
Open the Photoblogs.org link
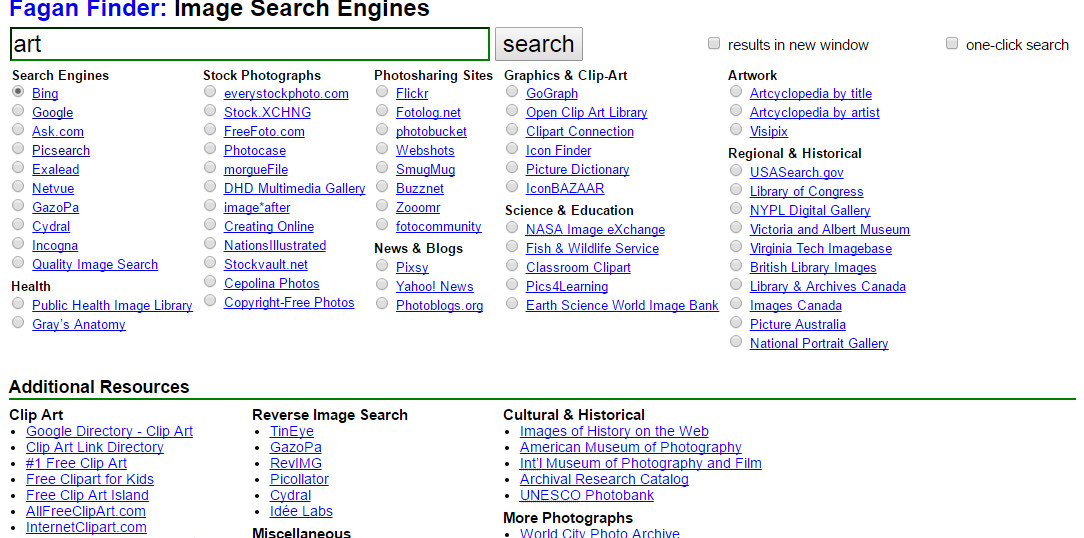(440, 305)
